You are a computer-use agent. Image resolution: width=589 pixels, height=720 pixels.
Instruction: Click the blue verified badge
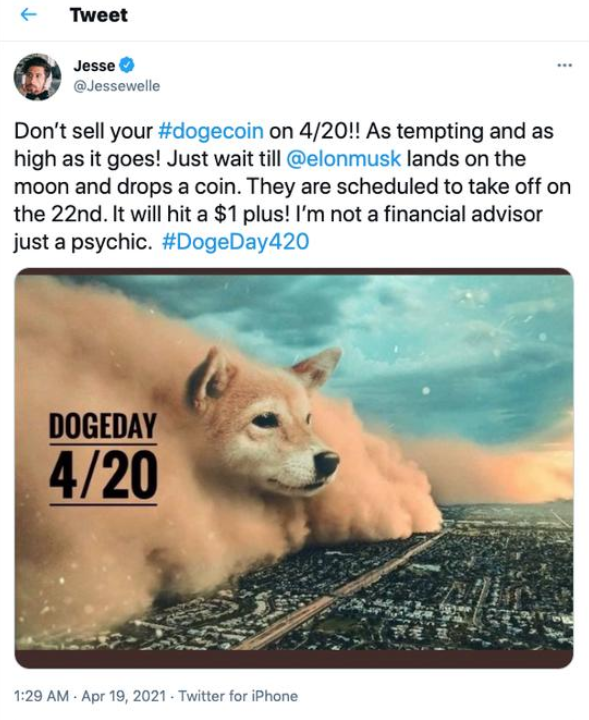tap(127, 65)
